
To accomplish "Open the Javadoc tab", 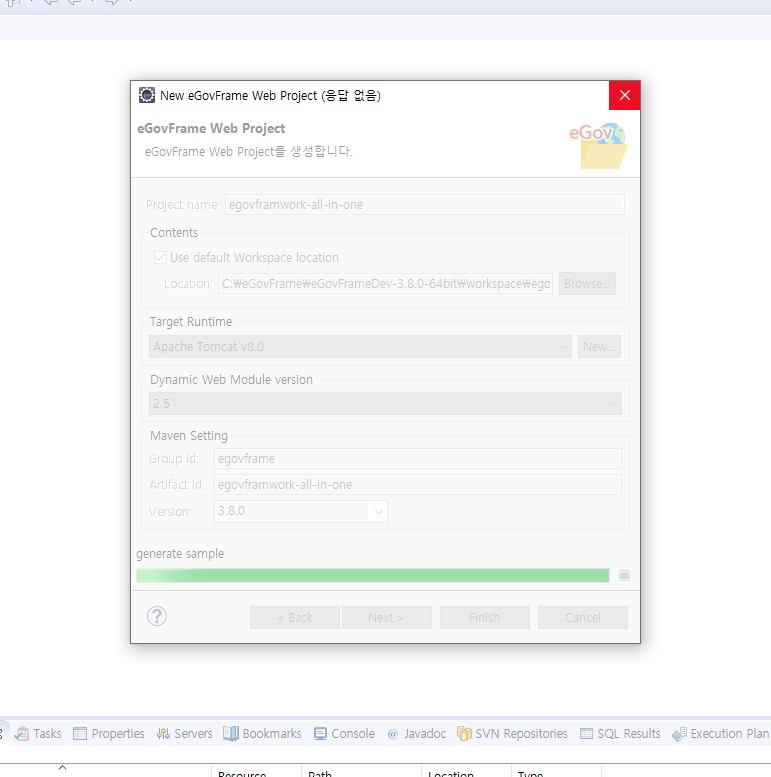I will click(x=416, y=733).
